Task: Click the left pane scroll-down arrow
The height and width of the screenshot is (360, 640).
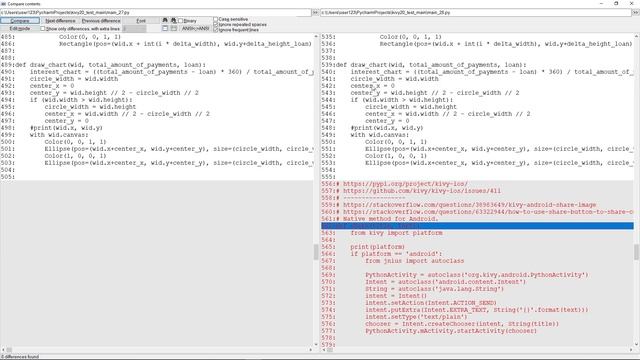Action: click(x=316, y=345)
